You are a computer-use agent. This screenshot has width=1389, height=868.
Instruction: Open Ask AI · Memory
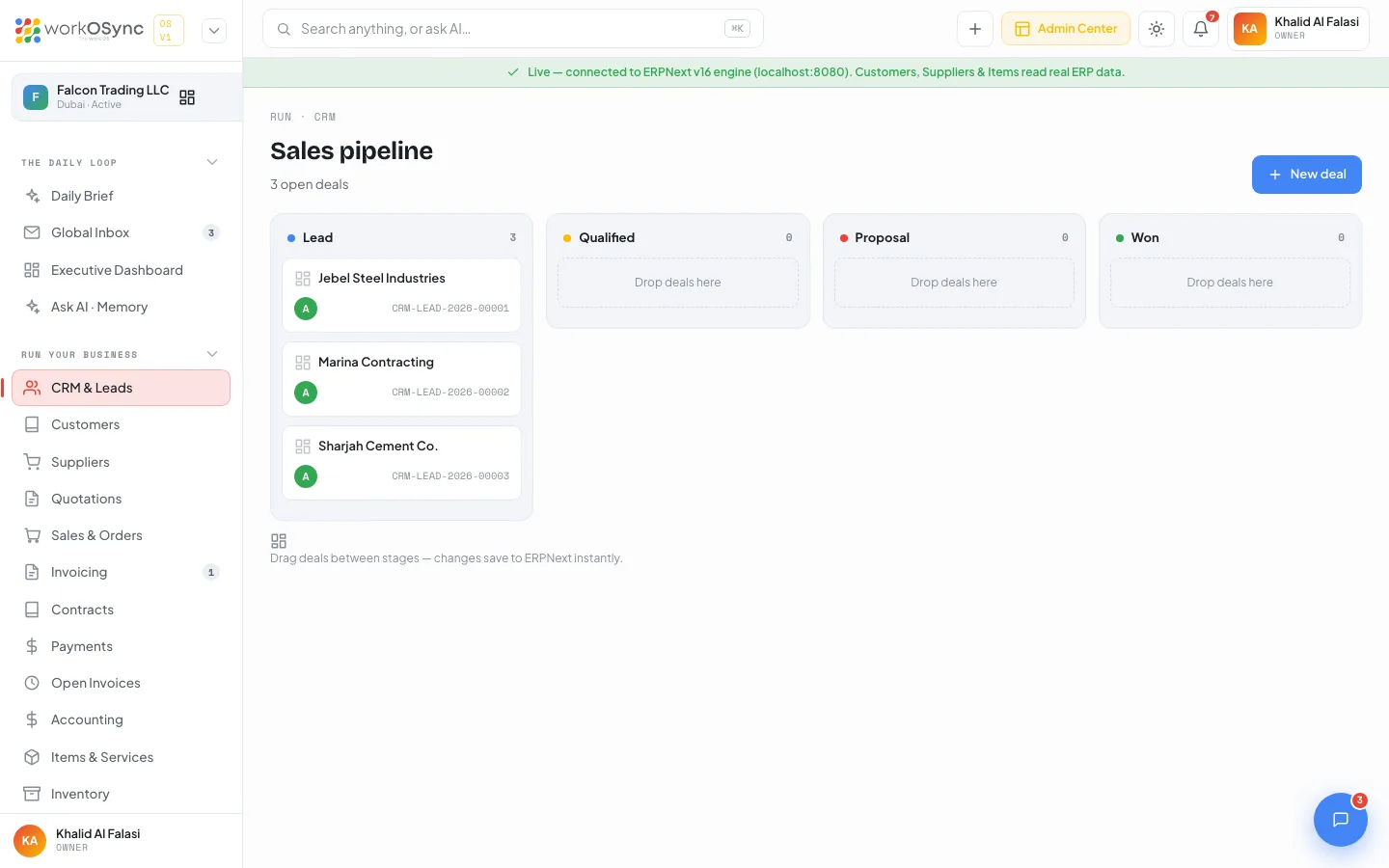pos(121,307)
